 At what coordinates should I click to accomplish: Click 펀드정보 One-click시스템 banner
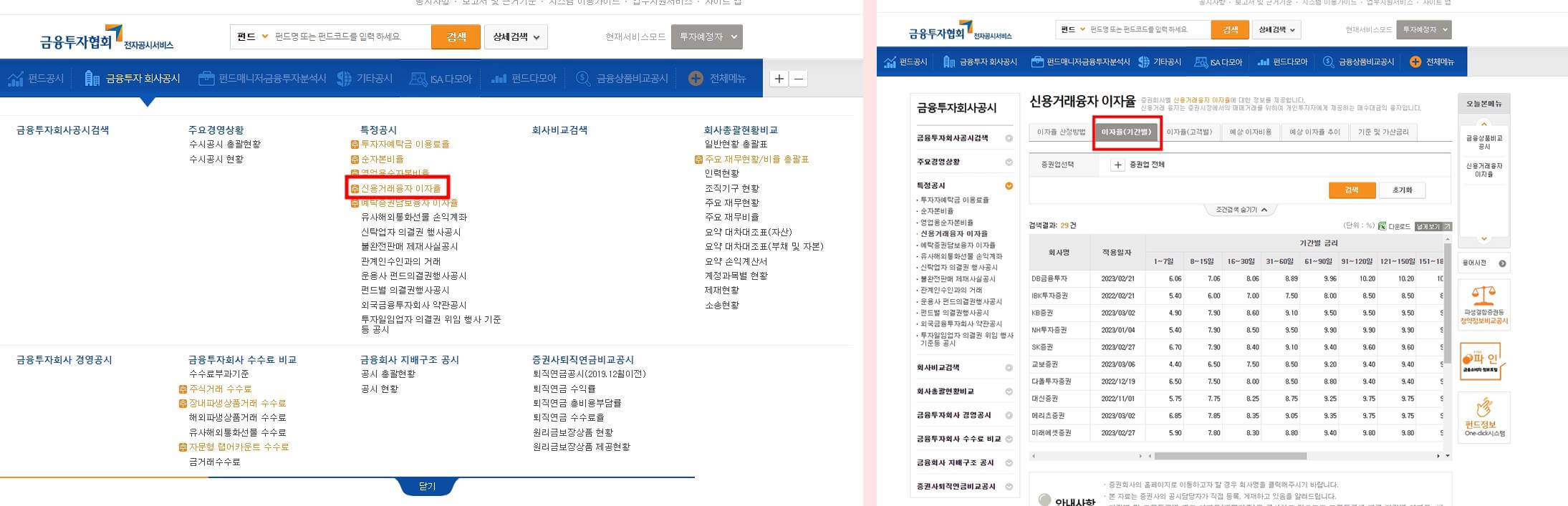(1483, 417)
